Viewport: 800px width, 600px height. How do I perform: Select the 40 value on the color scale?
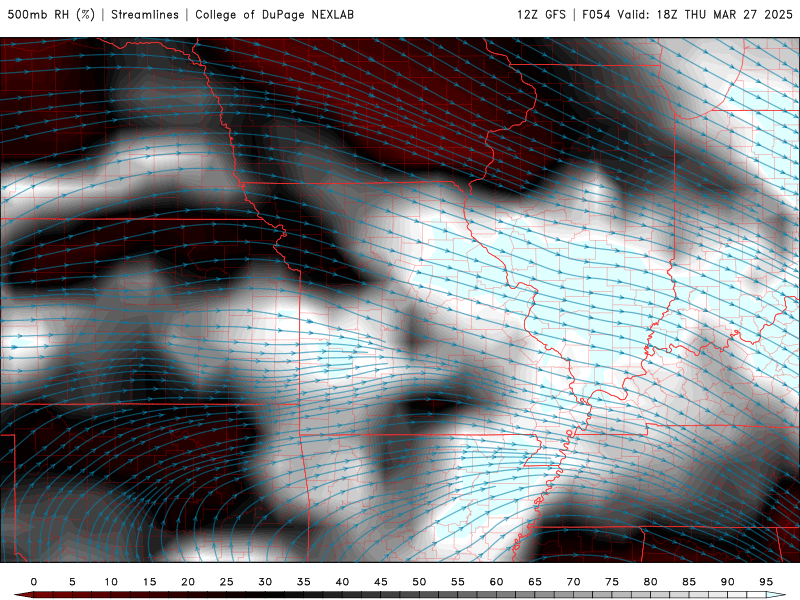click(x=342, y=582)
